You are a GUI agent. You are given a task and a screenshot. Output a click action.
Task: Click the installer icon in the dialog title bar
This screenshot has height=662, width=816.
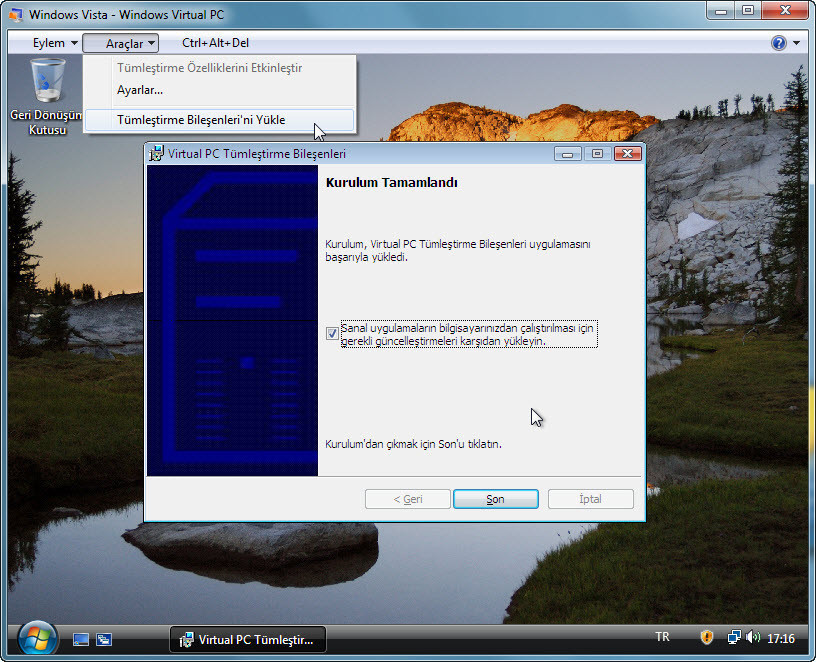157,154
